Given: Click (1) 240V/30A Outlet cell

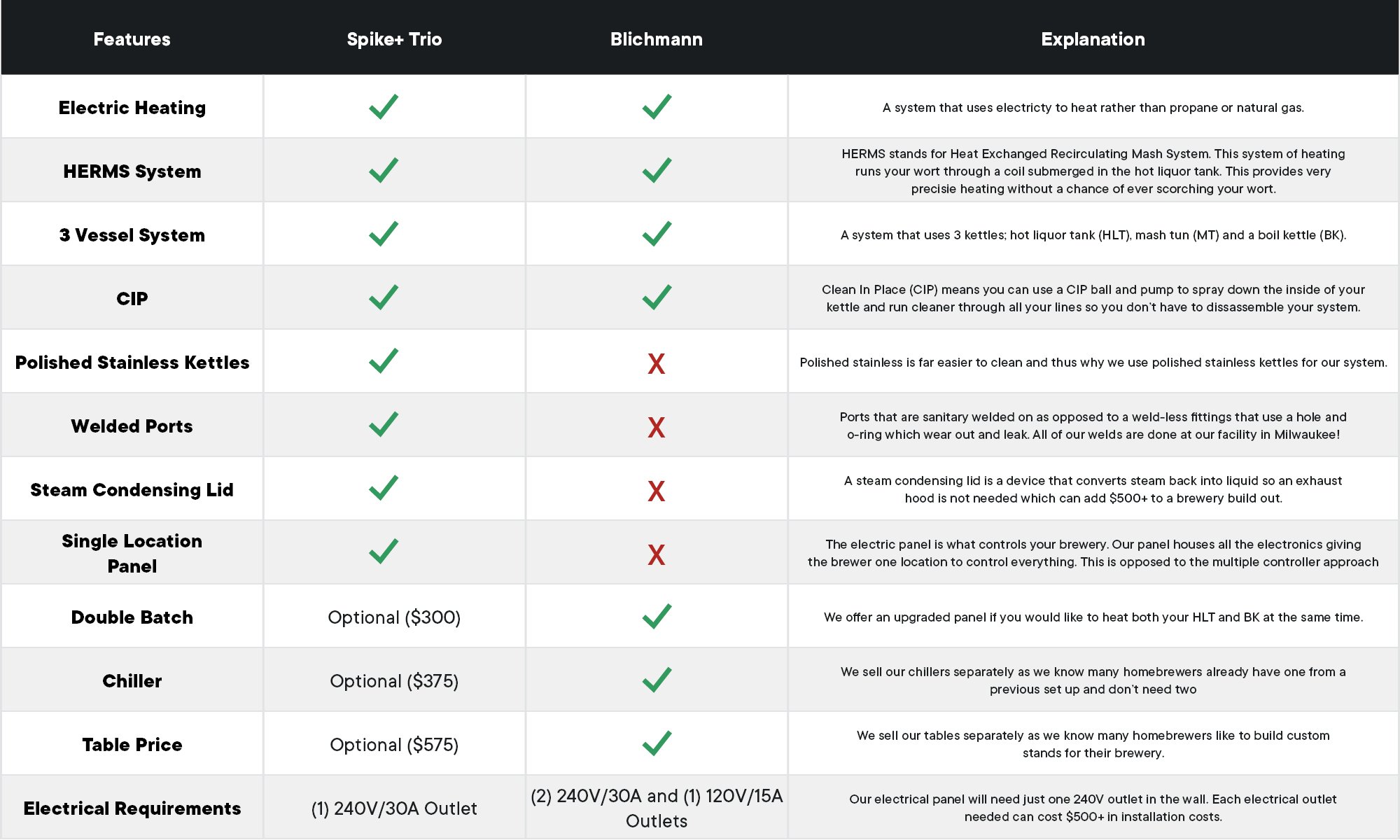Looking at the screenshot, I should tap(394, 808).
